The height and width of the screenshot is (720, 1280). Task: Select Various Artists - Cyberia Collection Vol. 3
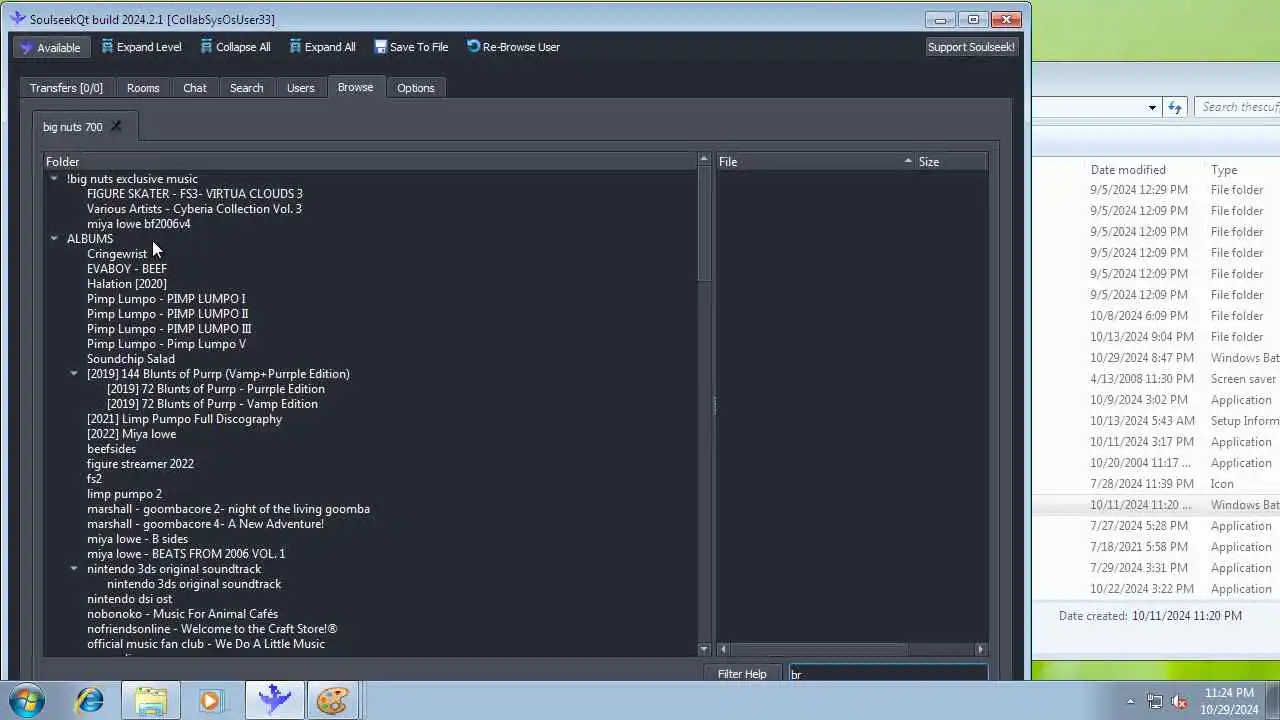pos(194,209)
